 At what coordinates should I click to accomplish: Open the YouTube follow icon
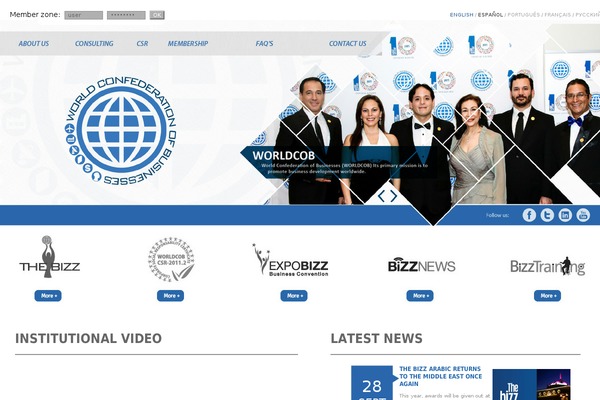point(583,215)
